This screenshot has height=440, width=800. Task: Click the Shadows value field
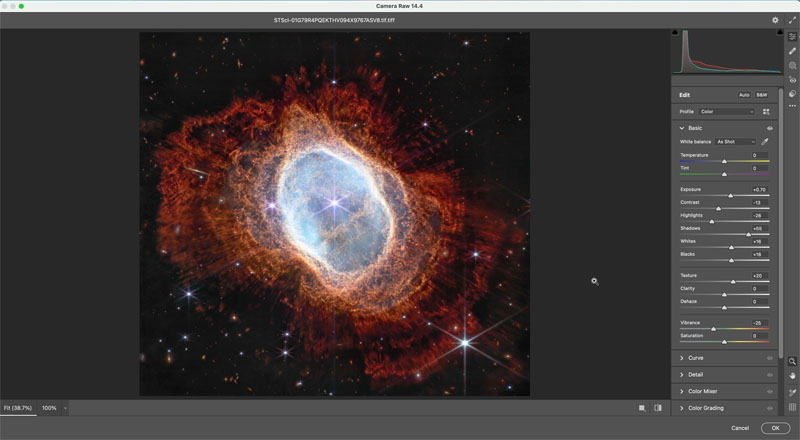759,228
